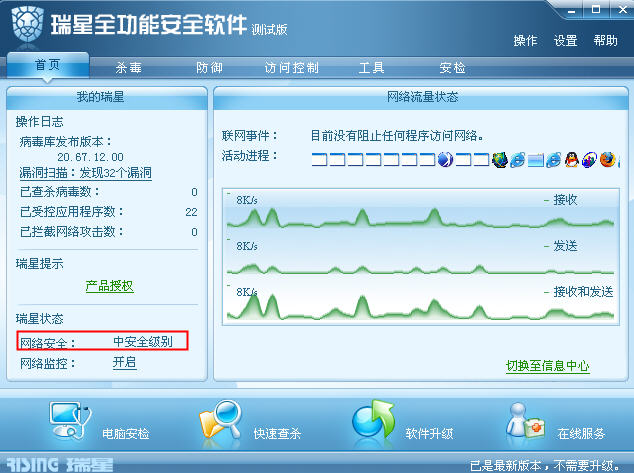The width and height of the screenshot is (634, 473).
Task: Click the 已查杀病毒数 count row
Action: 109,192
